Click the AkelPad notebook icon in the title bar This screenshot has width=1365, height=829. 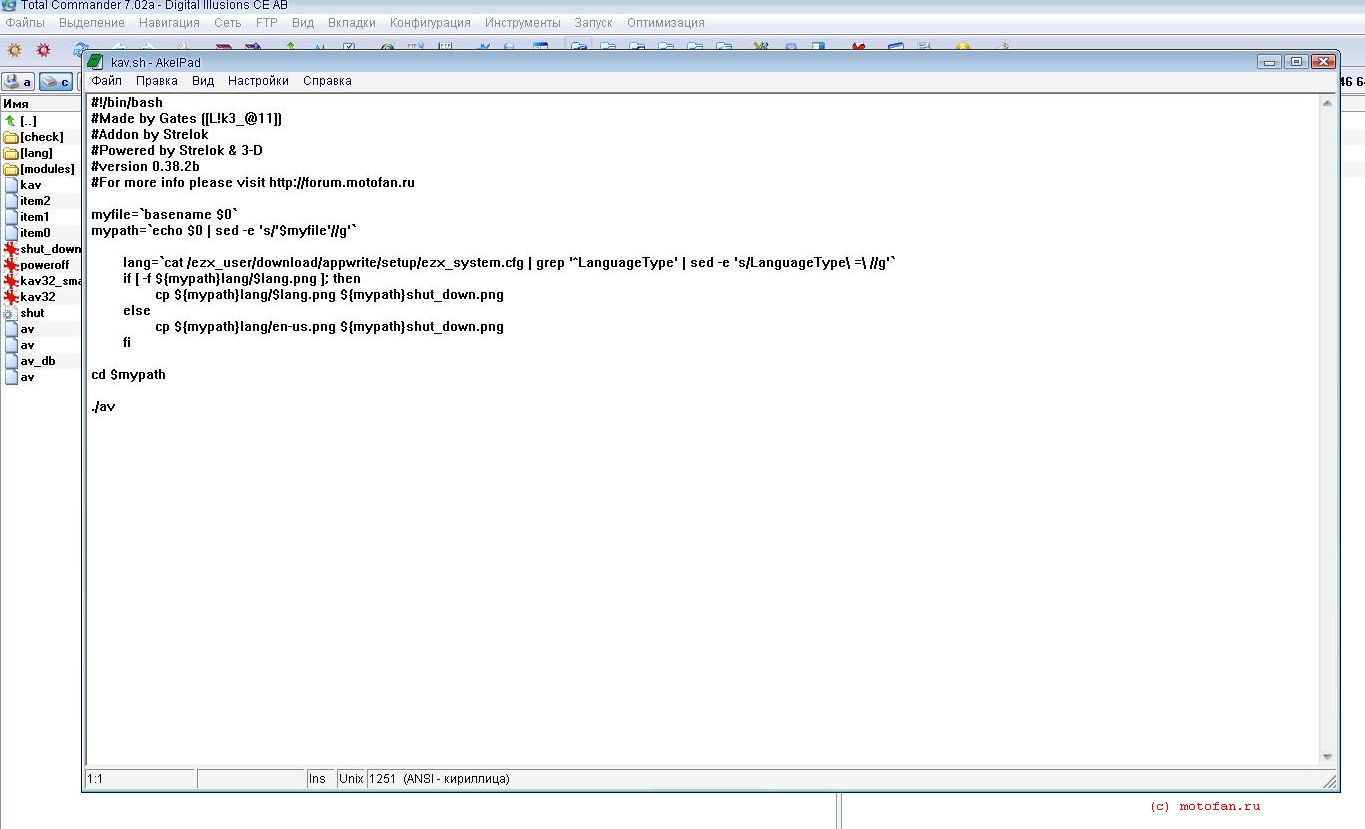[x=96, y=62]
